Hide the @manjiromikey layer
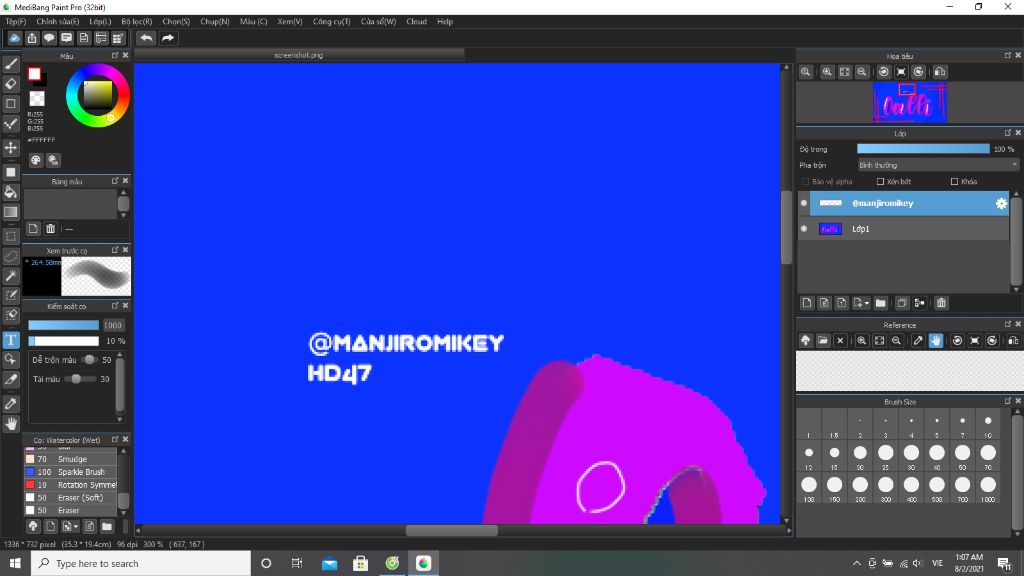1024x576 pixels. [804, 203]
